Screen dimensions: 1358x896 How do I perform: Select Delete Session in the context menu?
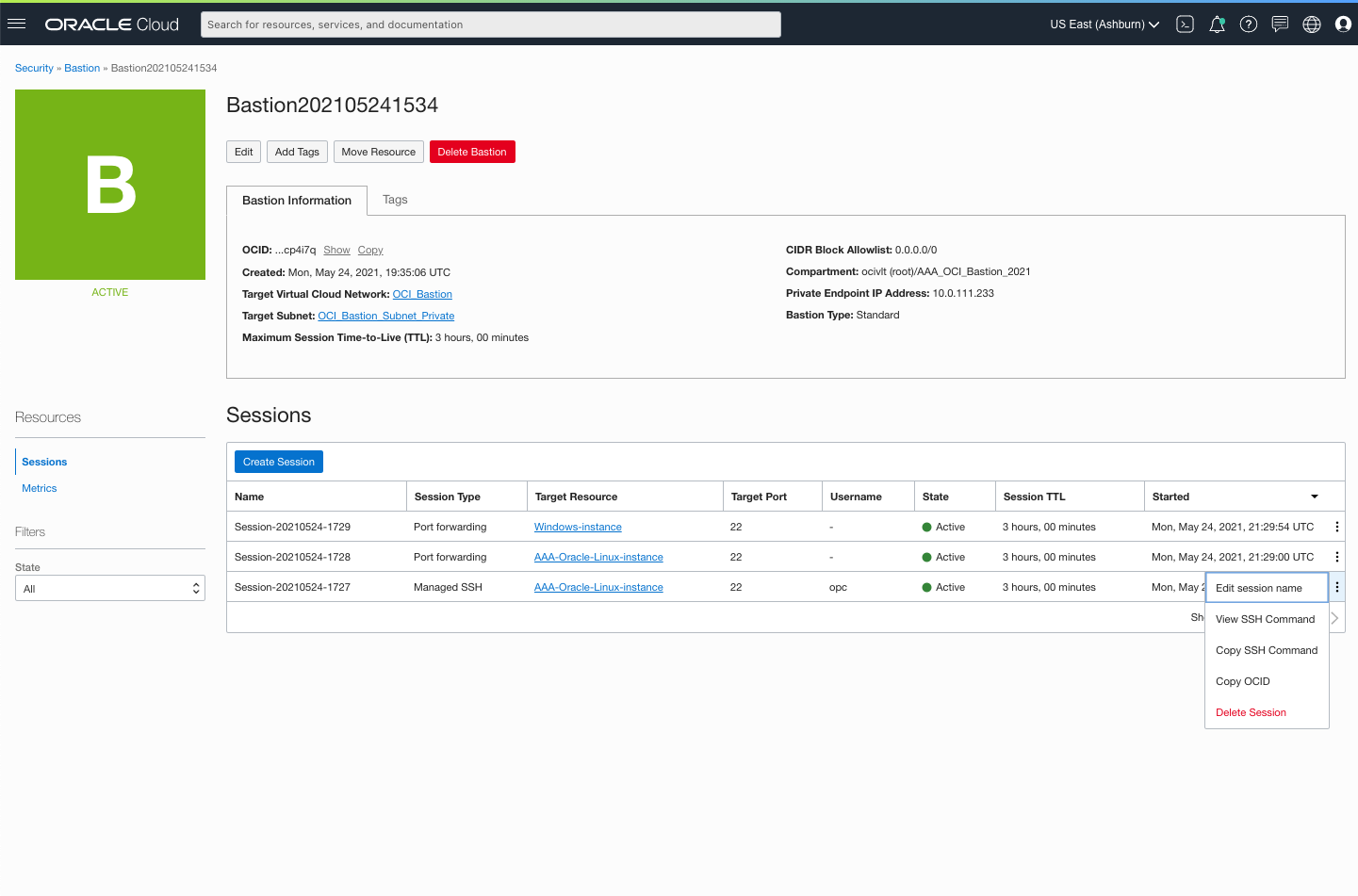coord(1251,712)
